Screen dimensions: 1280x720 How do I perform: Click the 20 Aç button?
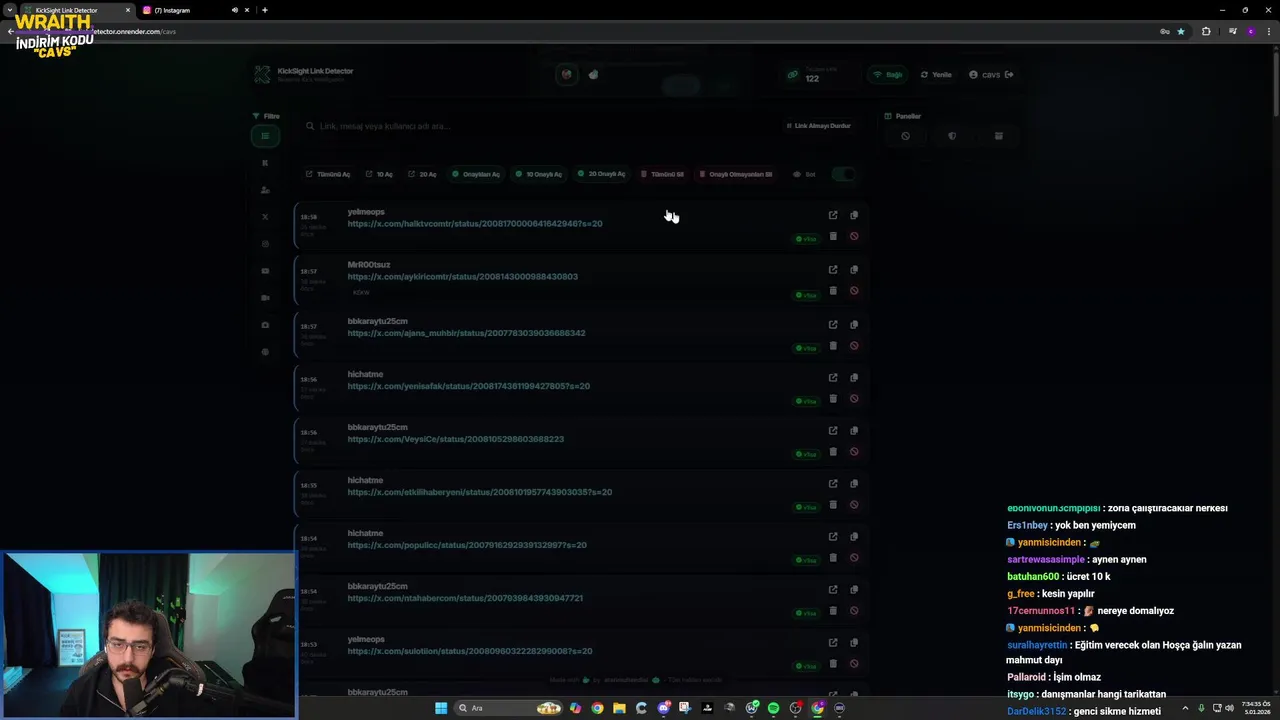coord(422,174)
